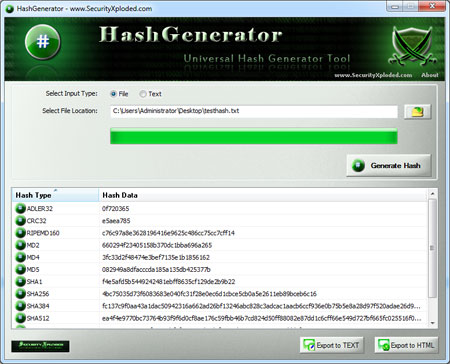The image size is (450, 364).
Task: Click Export to HTML button
Action: point(407,345)
